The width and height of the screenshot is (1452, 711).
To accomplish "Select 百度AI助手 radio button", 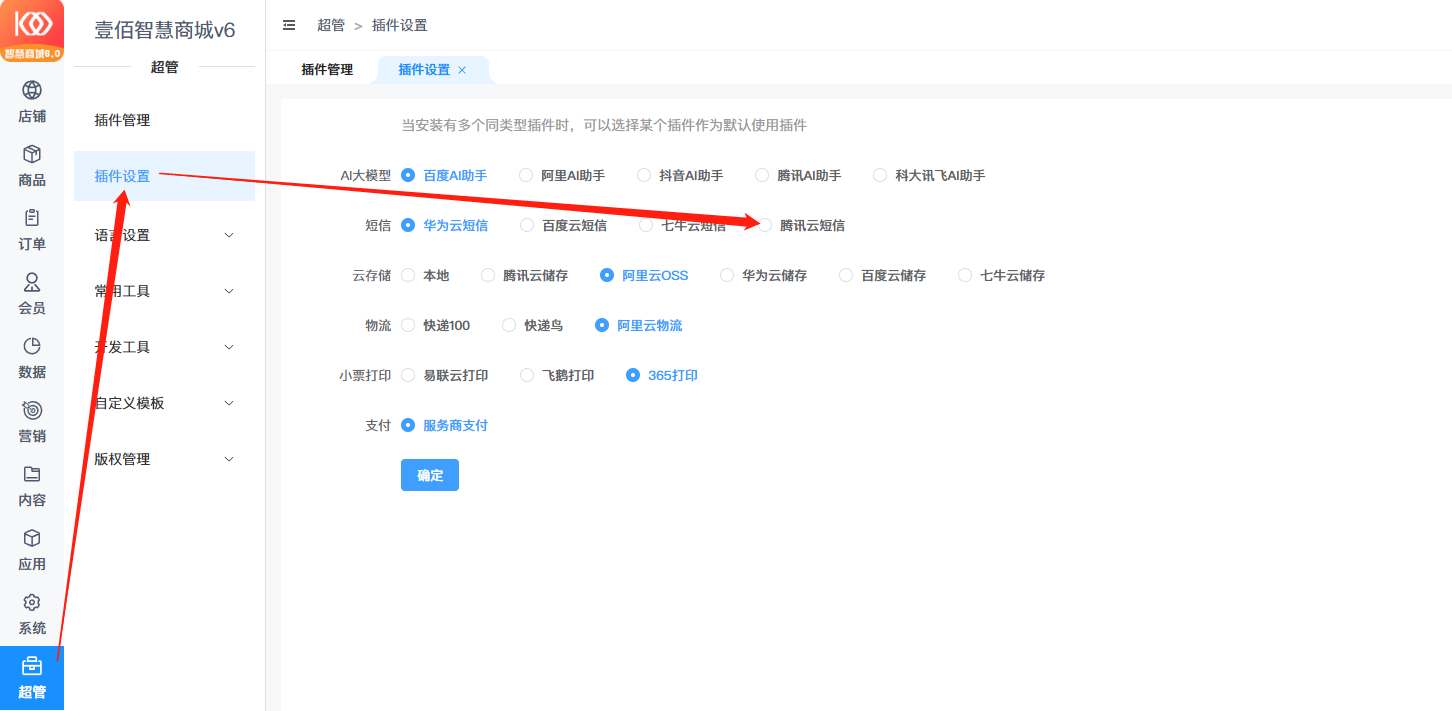I will [x=408, y=175].
